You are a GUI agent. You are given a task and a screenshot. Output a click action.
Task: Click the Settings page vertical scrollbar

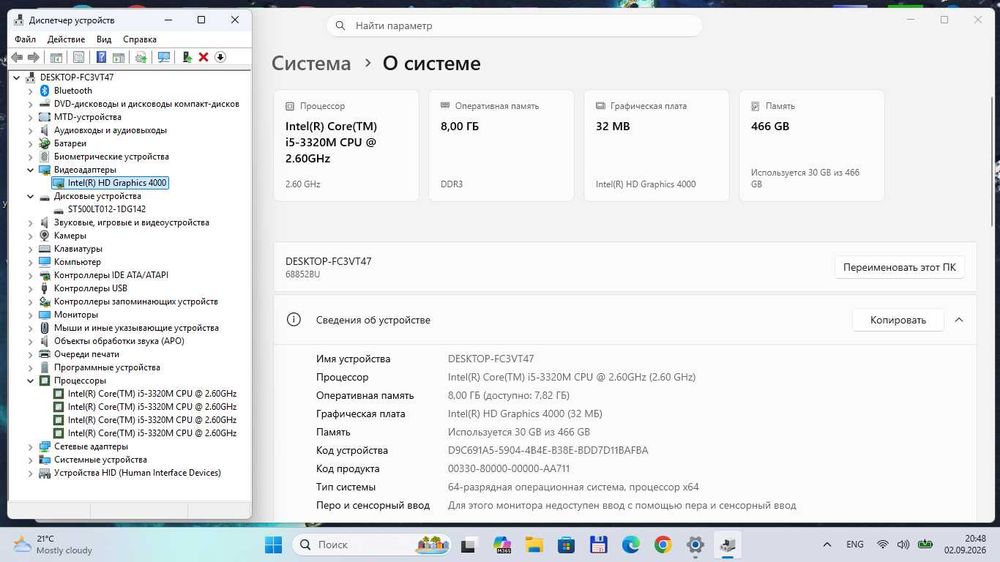point(992,161)
